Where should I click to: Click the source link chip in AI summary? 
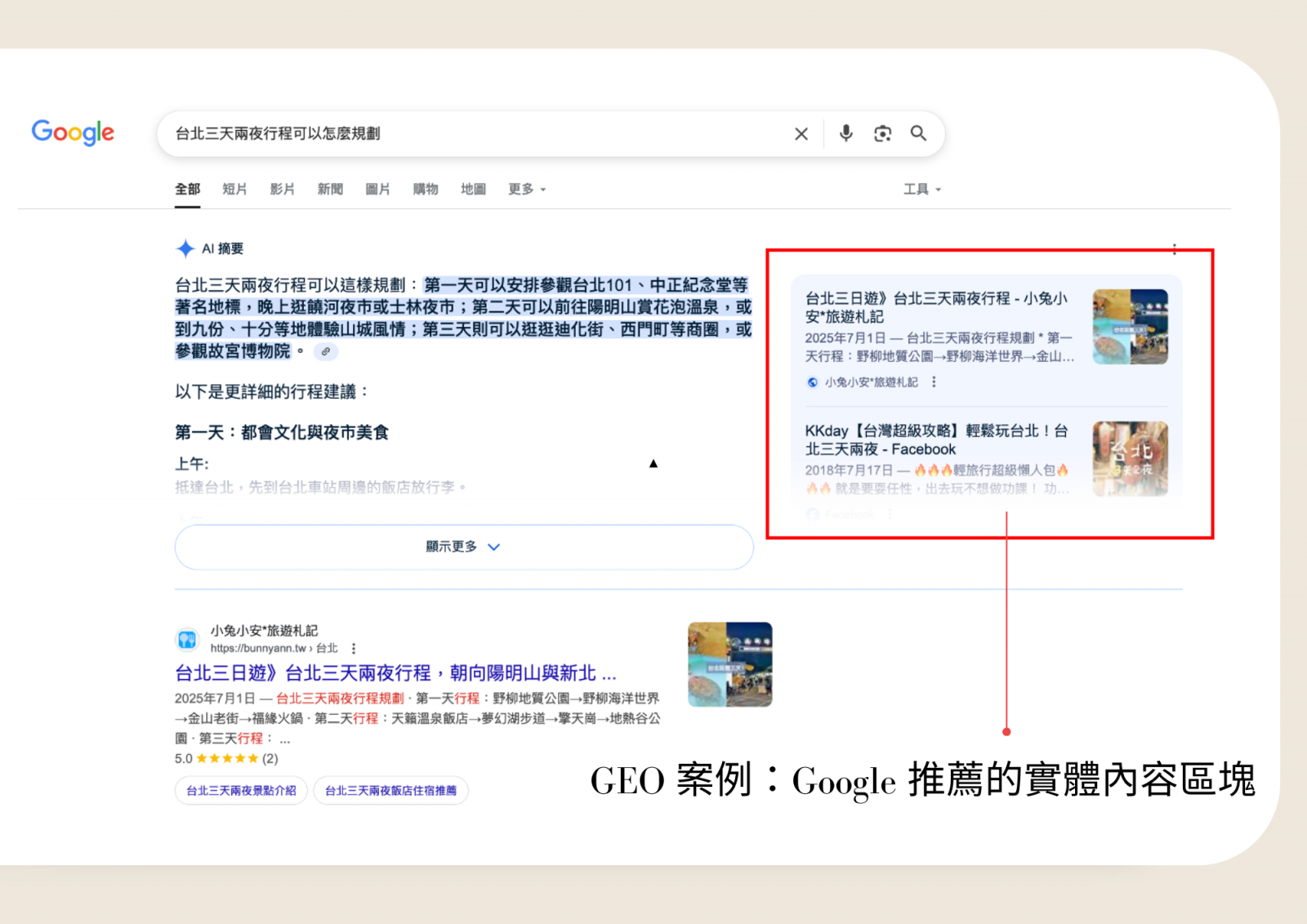[325, 352]
